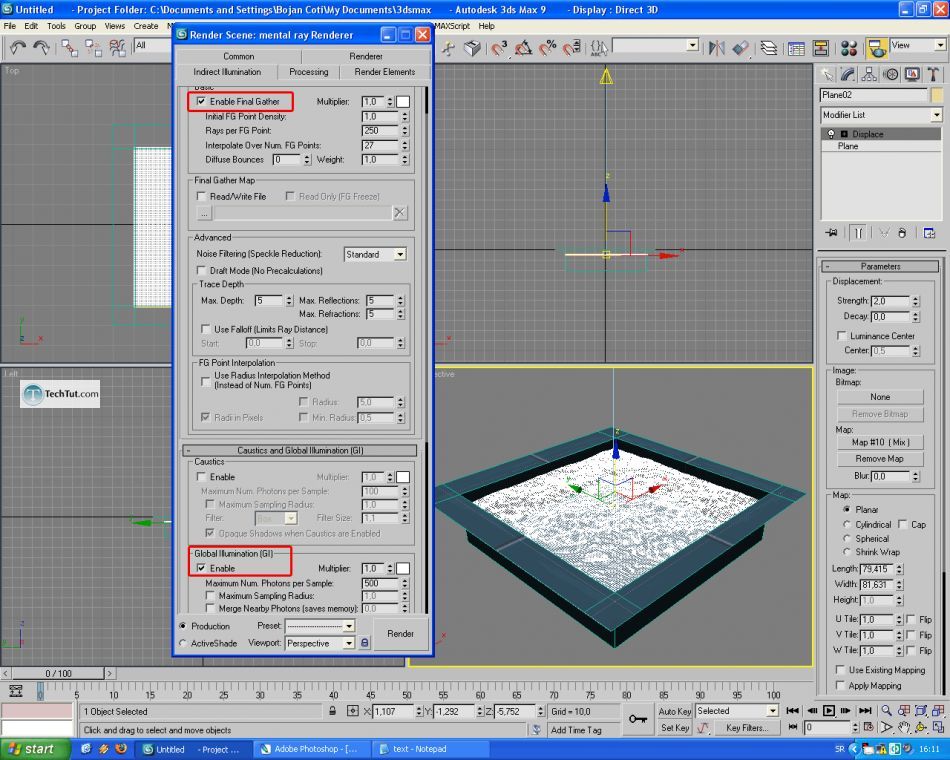Toggle the 3D Snaps magnet icon

click(499, 48)
